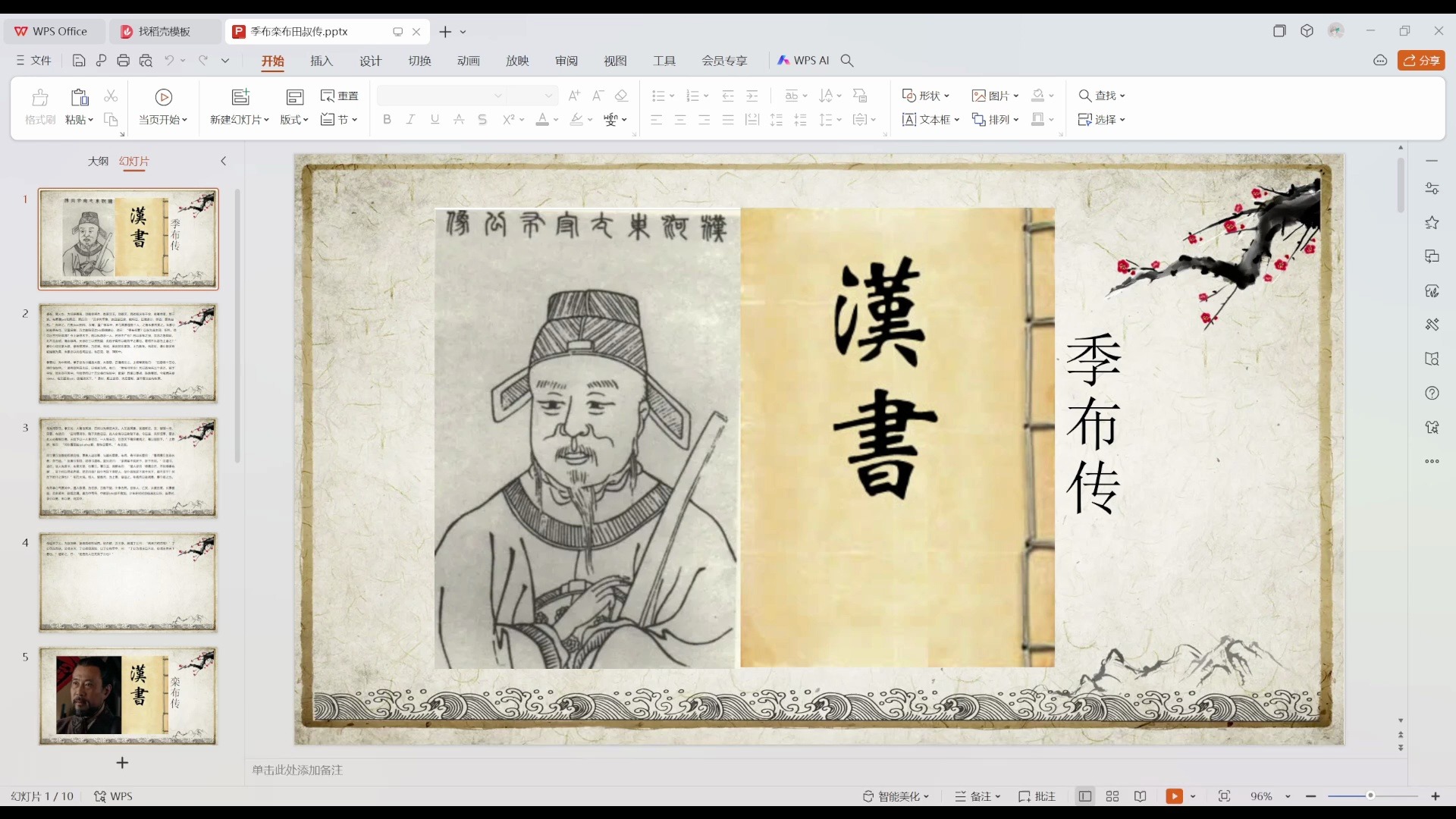Open the Review (审阅) tab
Image resolution: width=1456 pixels, height=819 pixels.
click(x=566, y=61)
